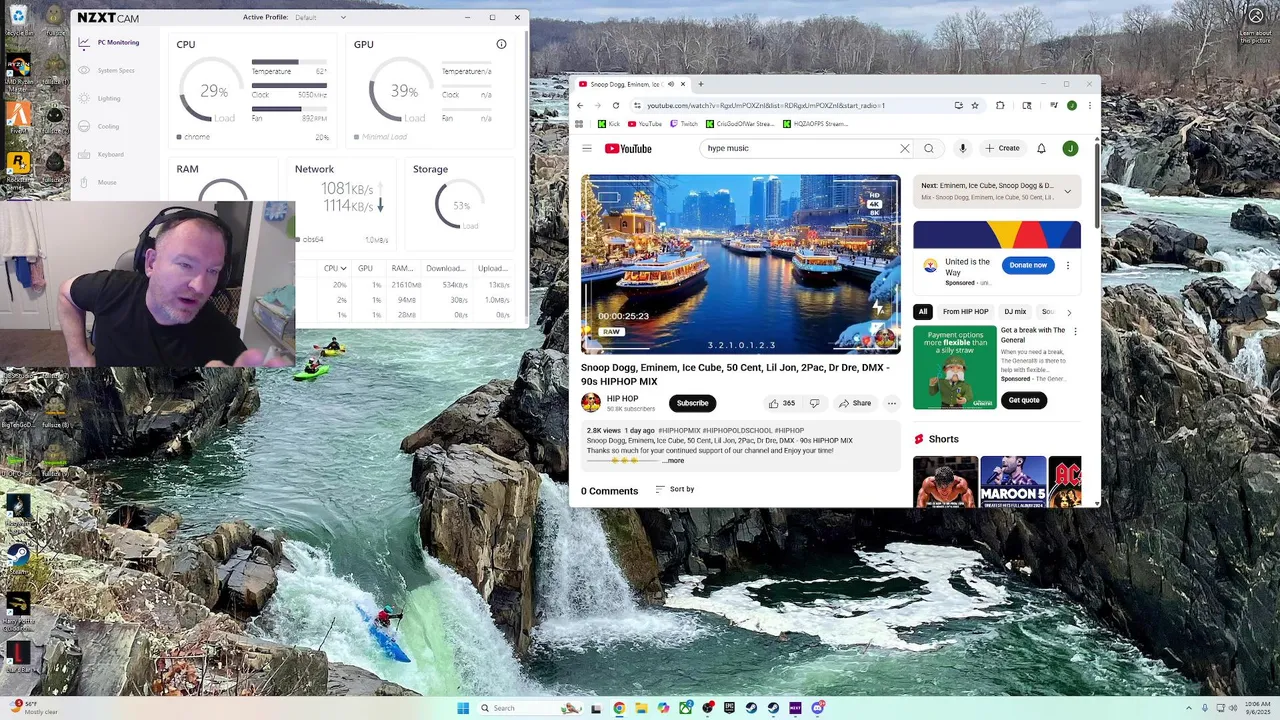
Task: Select the All filter chip
Action: pyautogui.click(x=923, y=312)
